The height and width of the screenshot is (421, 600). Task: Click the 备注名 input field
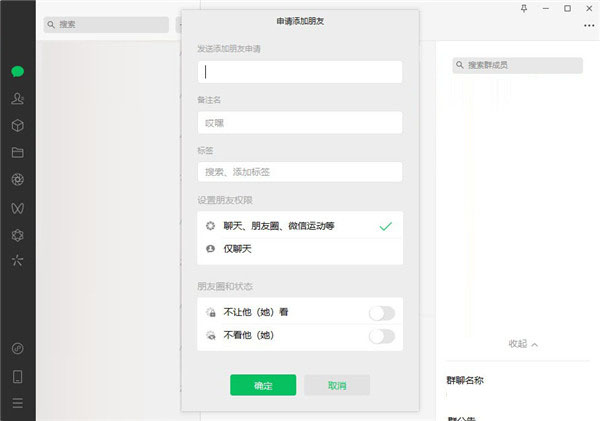tap(300, 122)
